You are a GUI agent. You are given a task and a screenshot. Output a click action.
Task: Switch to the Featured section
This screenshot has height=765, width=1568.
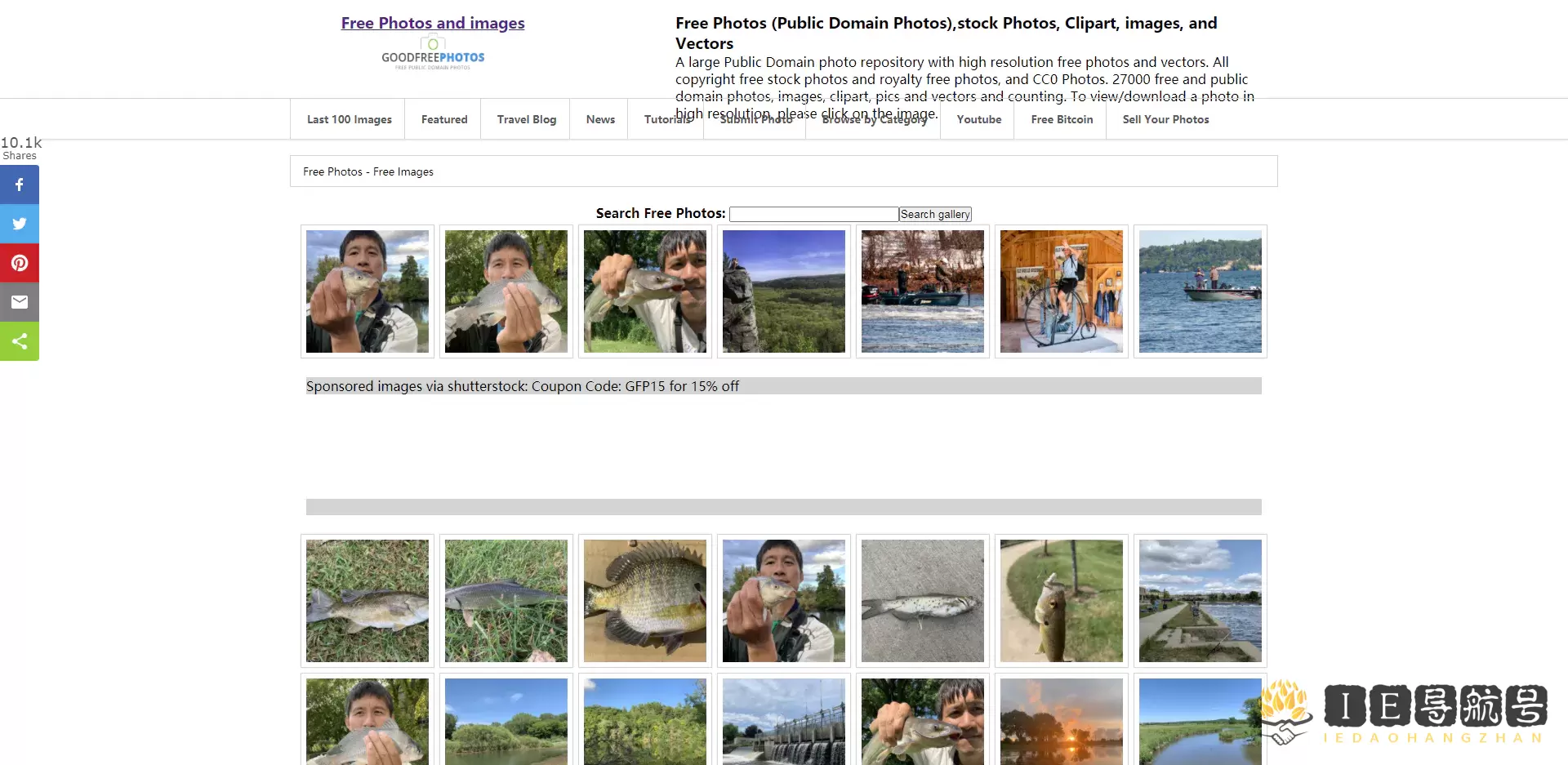(x=443, y=119)
